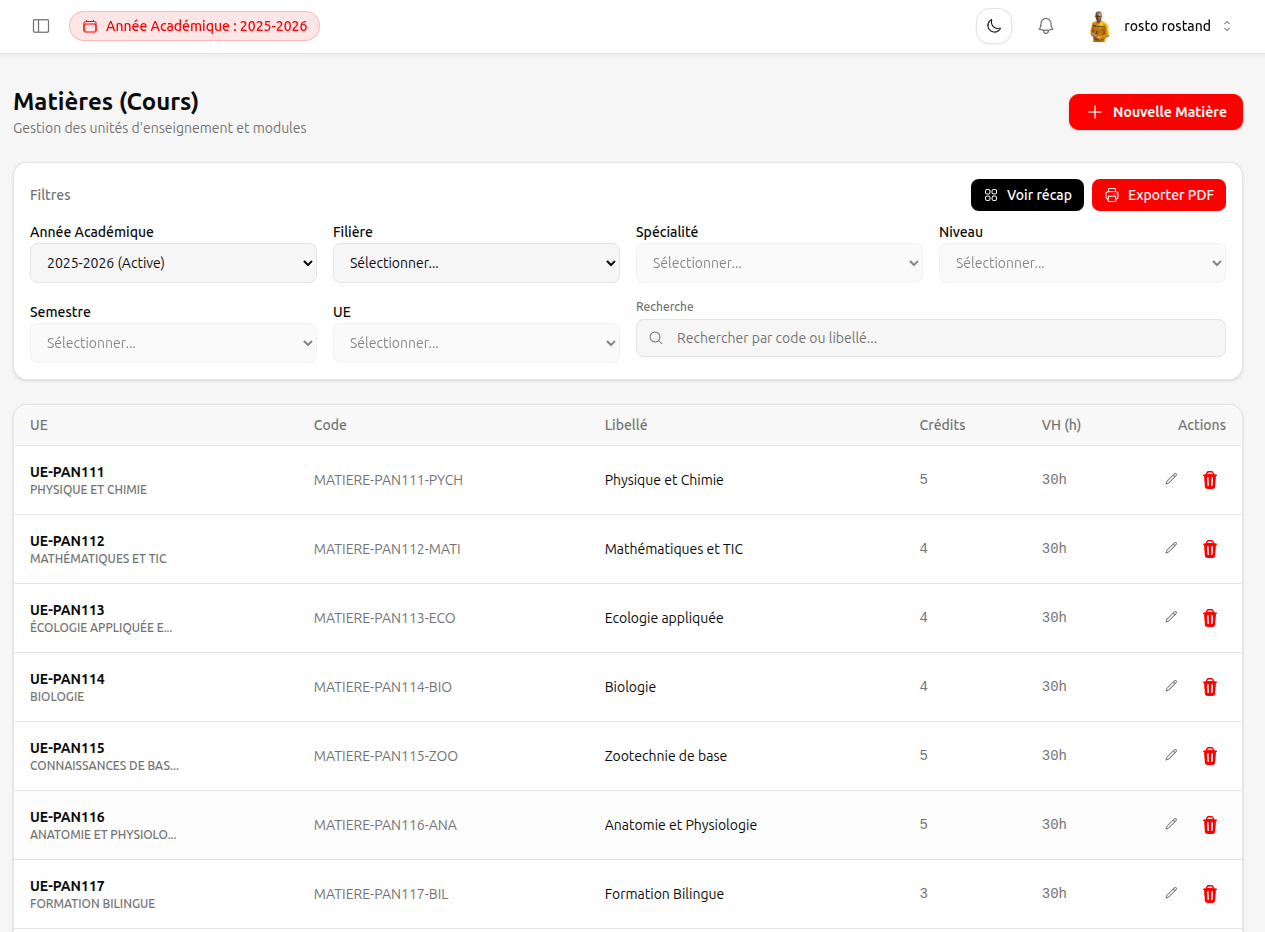Click the UE column header
This screenshot has width=1265, height=932.
tap(39, 425)
